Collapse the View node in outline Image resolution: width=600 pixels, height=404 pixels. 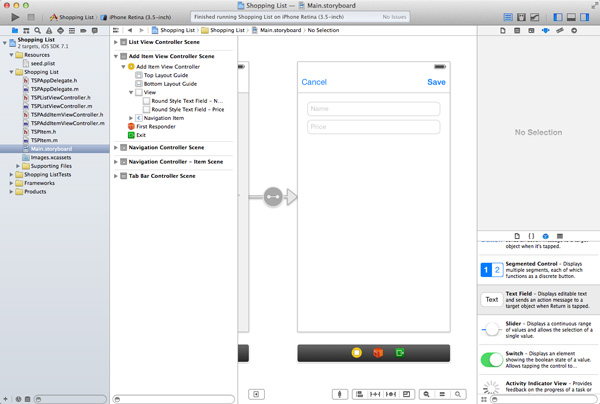[131, 92]
